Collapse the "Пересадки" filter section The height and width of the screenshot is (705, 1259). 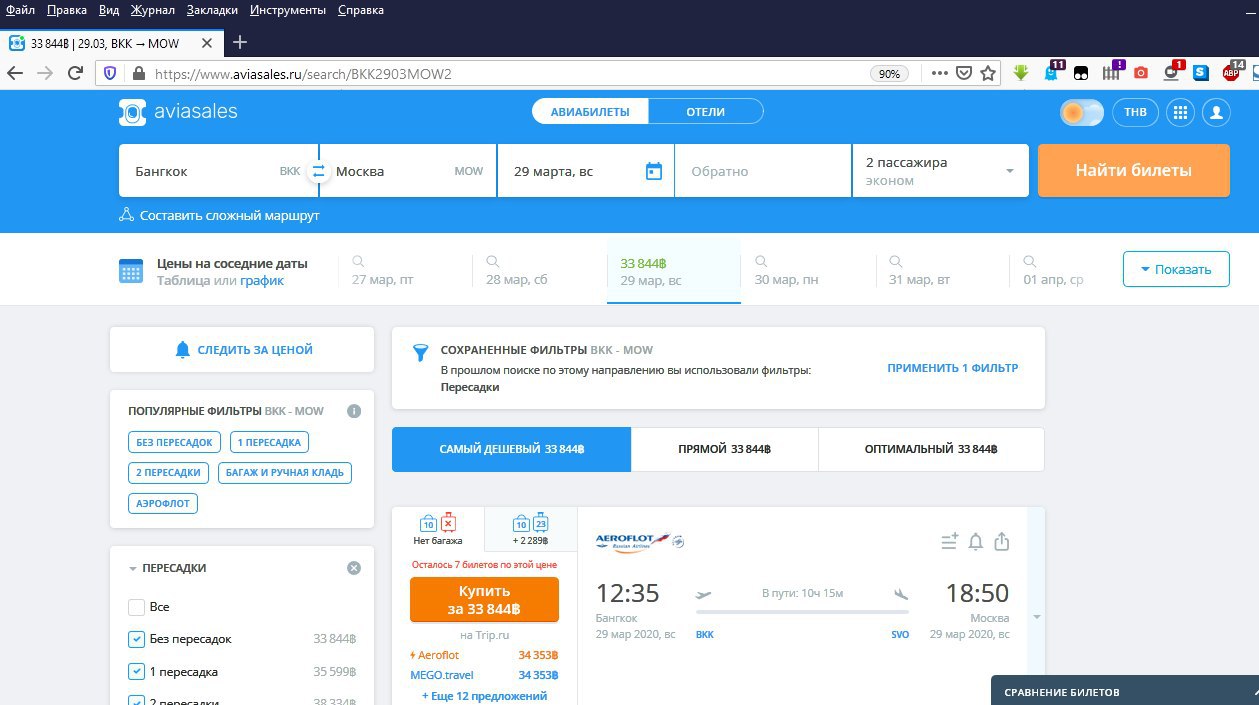[x=133, y=569]
